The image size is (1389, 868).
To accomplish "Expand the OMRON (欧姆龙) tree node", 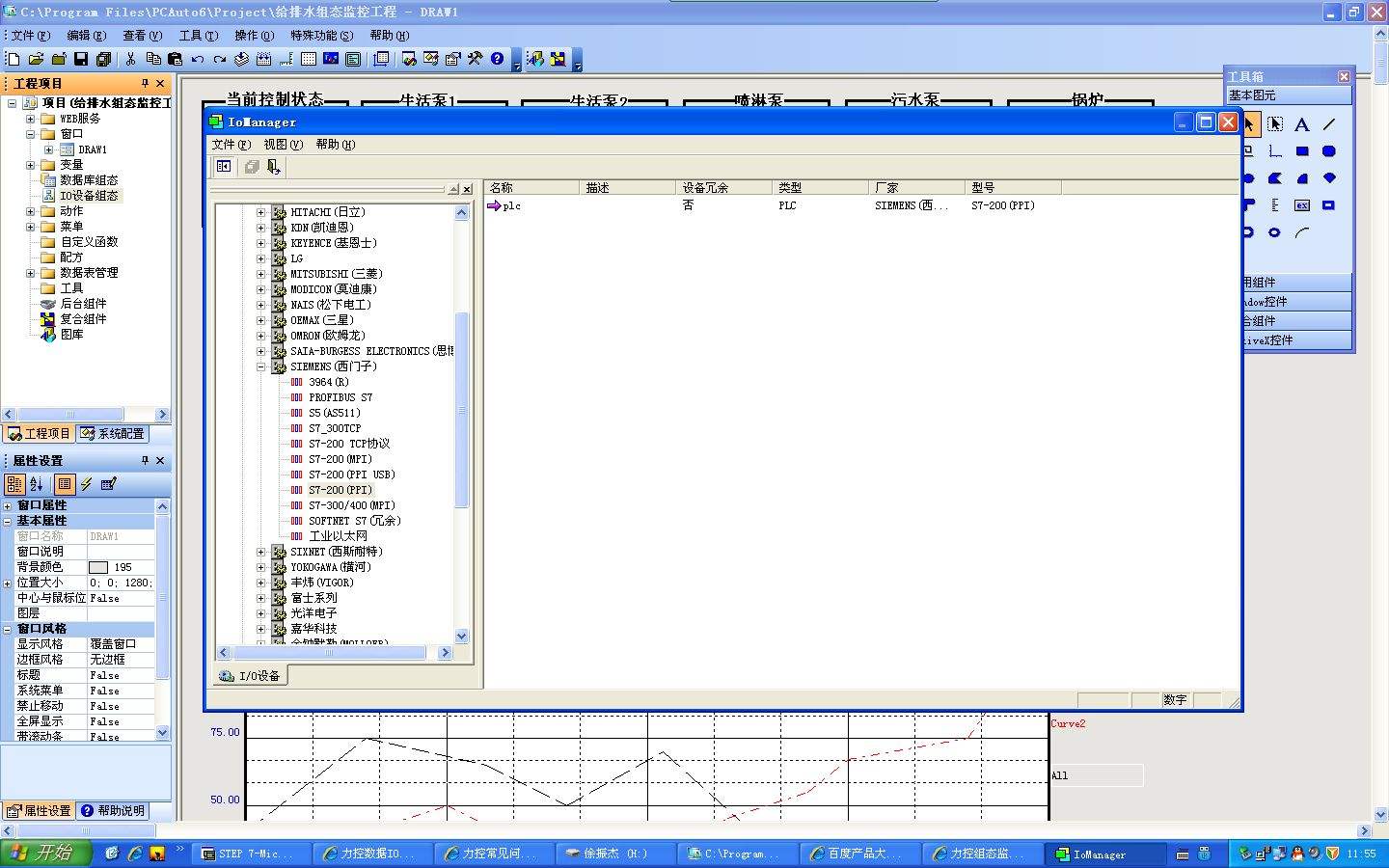I will pyautogui.click(x=260, y=336).
